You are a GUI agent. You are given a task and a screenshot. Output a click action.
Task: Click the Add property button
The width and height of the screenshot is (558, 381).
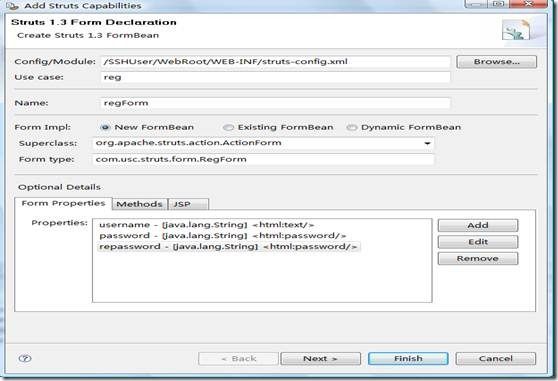coord(478,225)
